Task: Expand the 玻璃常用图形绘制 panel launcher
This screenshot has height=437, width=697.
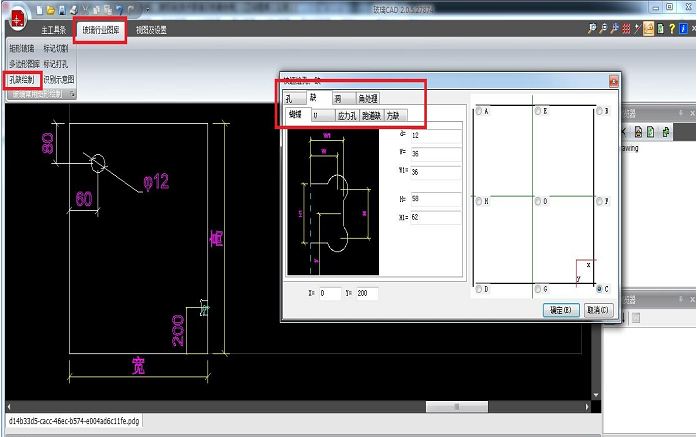Action: click(73, 95)
